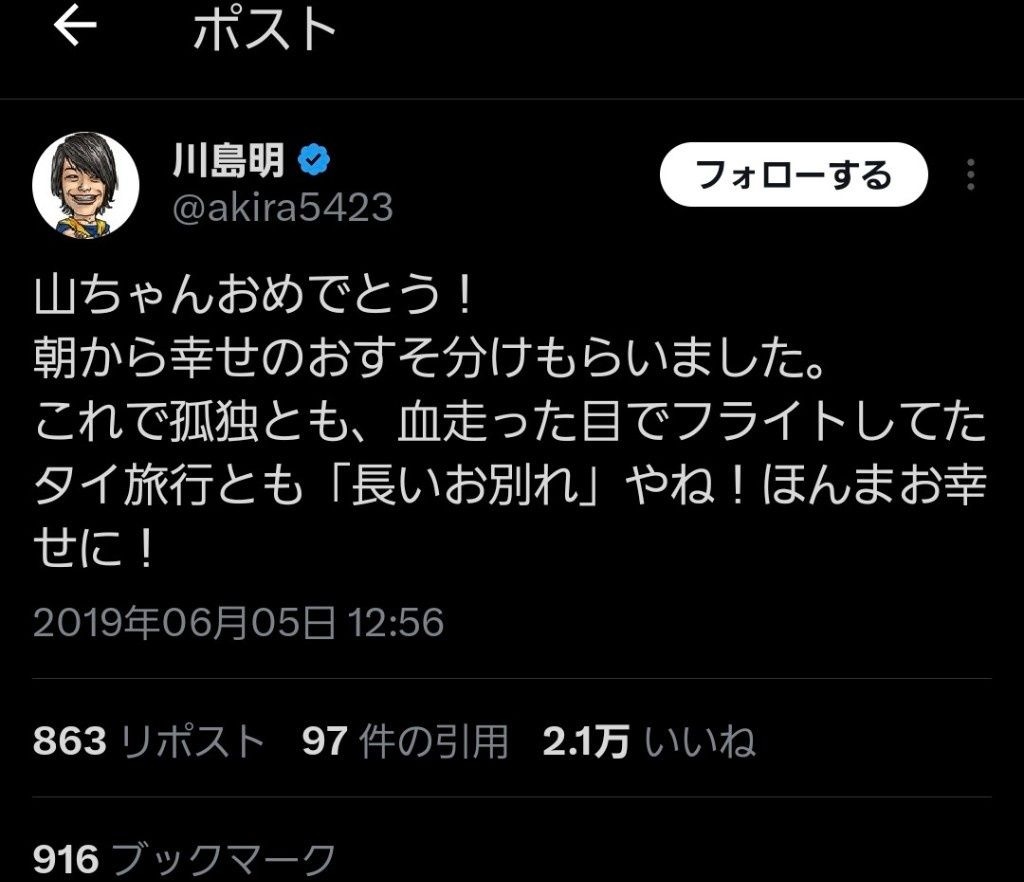Show the 2.1万 いいね likes list

649,741
